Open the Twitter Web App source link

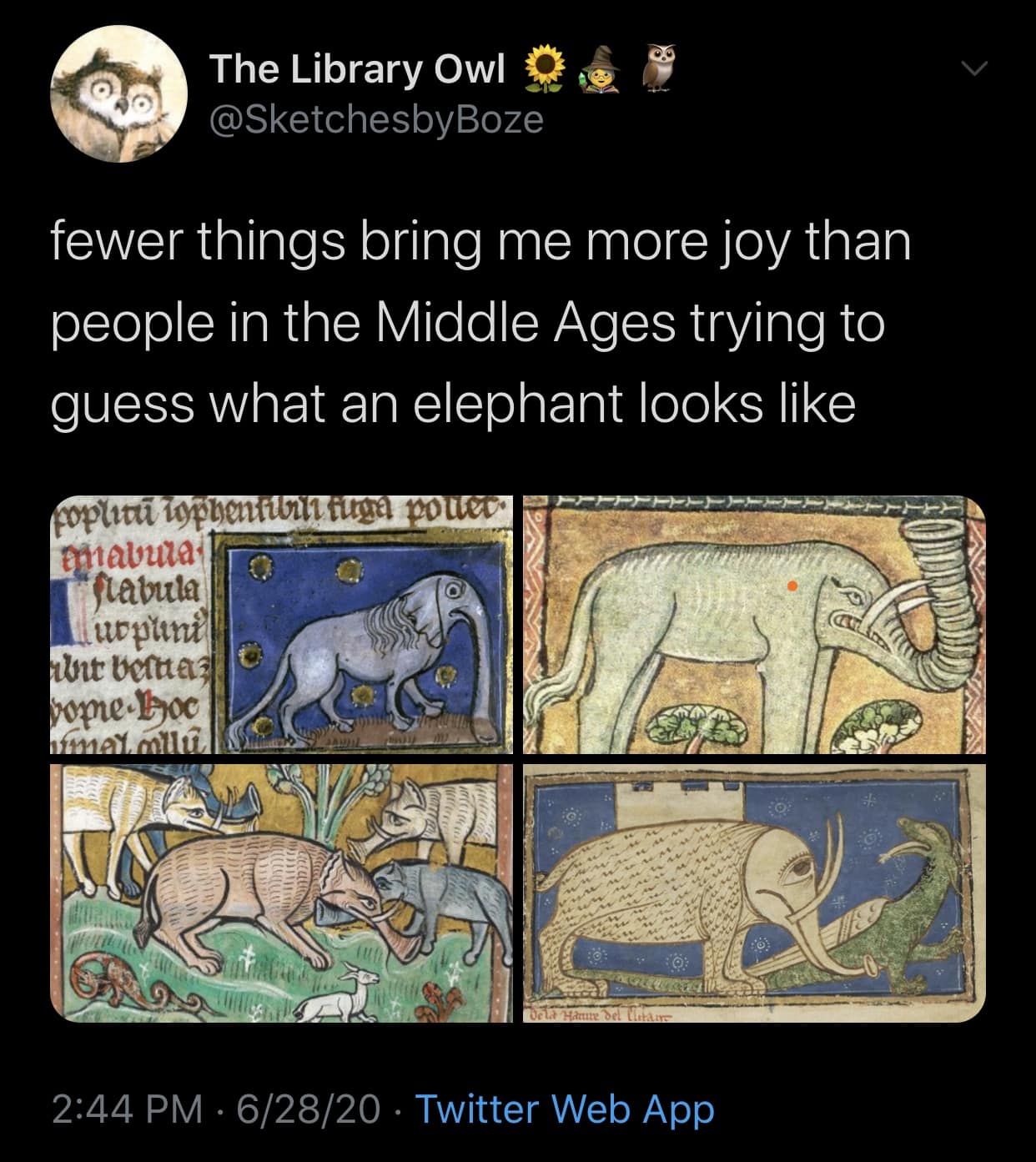[x=565, y=1109]
